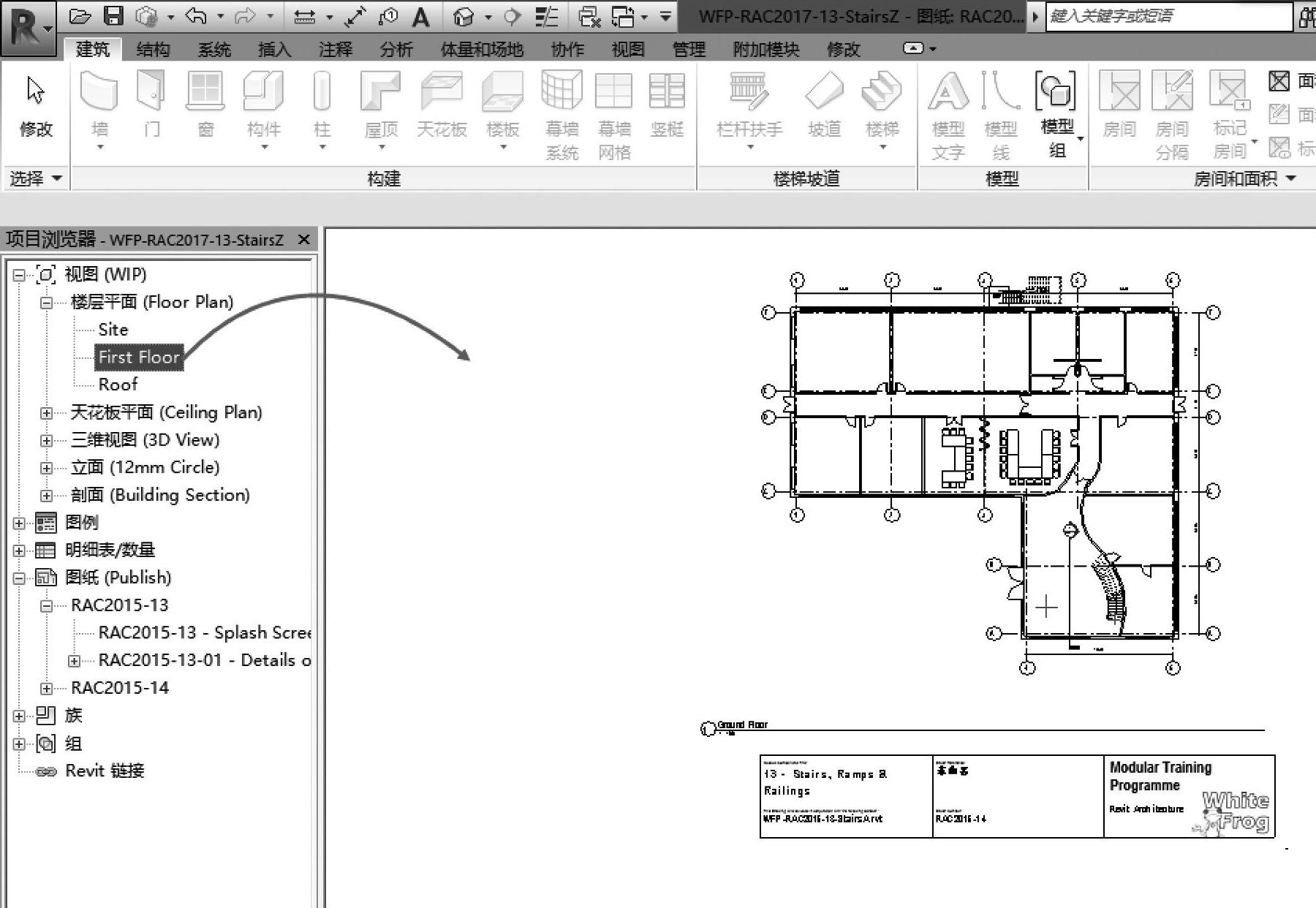Viewport: 1316px width, 908px height.
Task: Open the 管理 ribbon tab
Action: tap(689, 49)
